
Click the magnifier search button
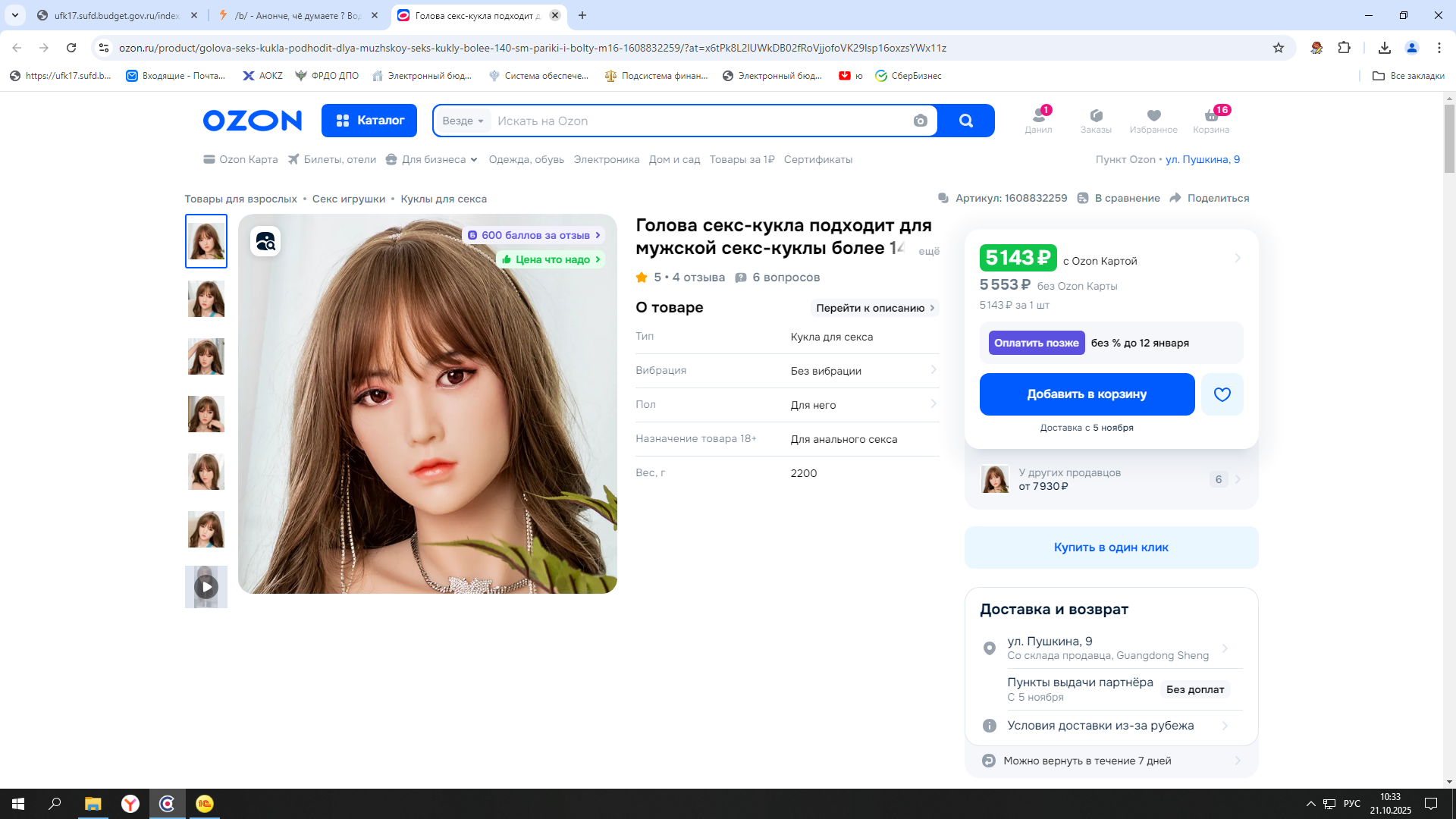965,121
